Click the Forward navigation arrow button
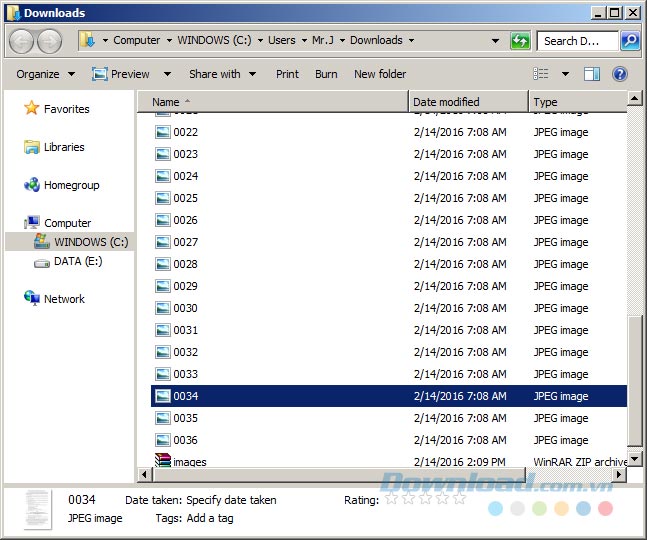The width and height of the screenshot is (647, 540). click(x=50, y=41)
